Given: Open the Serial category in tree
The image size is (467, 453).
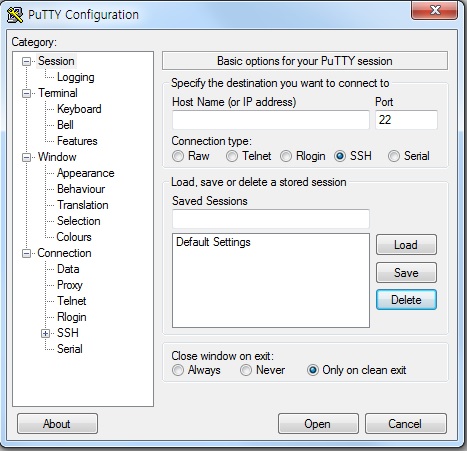Looking at the screenshot, I should point(70,349).
